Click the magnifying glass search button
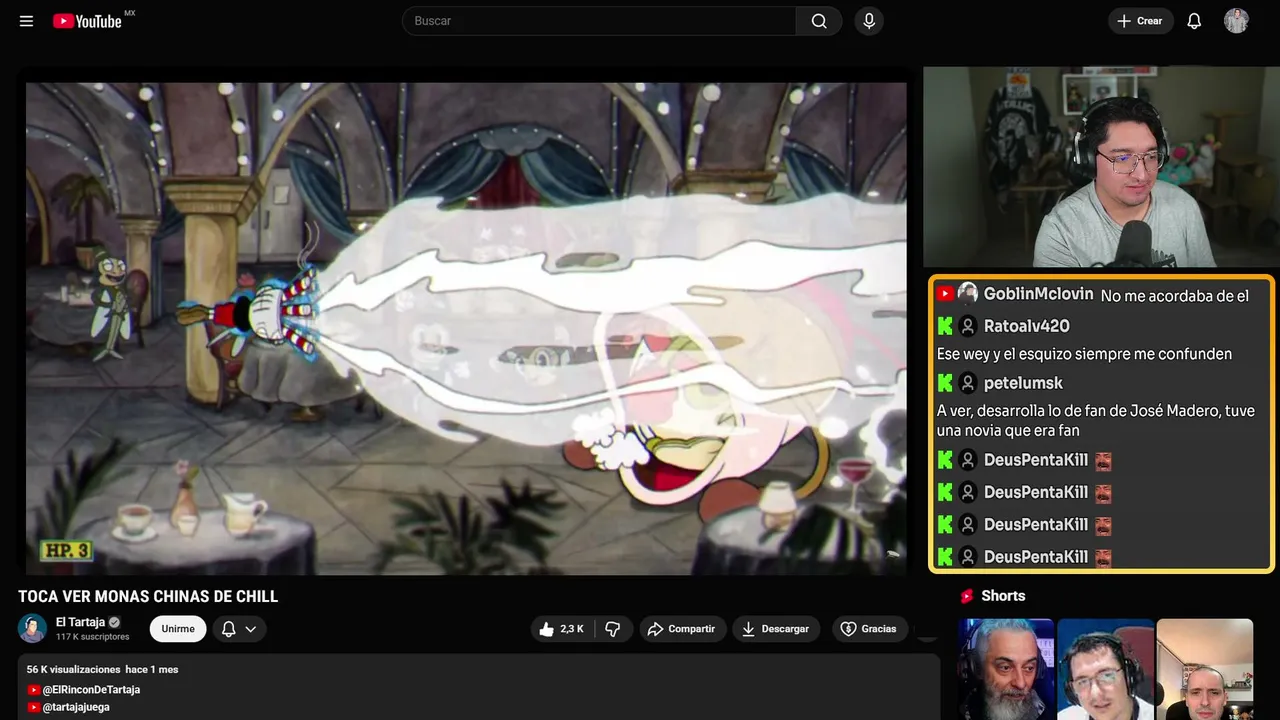 (819, 21)
